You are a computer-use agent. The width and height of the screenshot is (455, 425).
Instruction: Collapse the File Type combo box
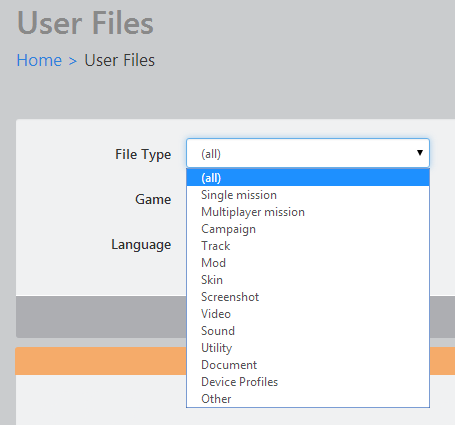[x=308, y=153]
